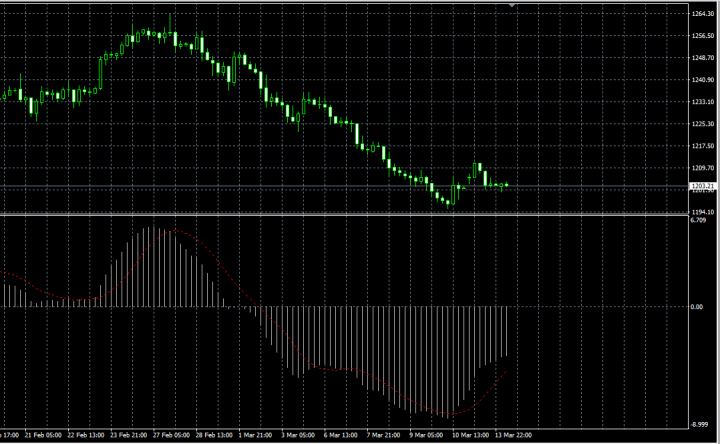Click the chart shift triangle marker
This screenshot has height=444, width=720.
(x=513, y=6)
